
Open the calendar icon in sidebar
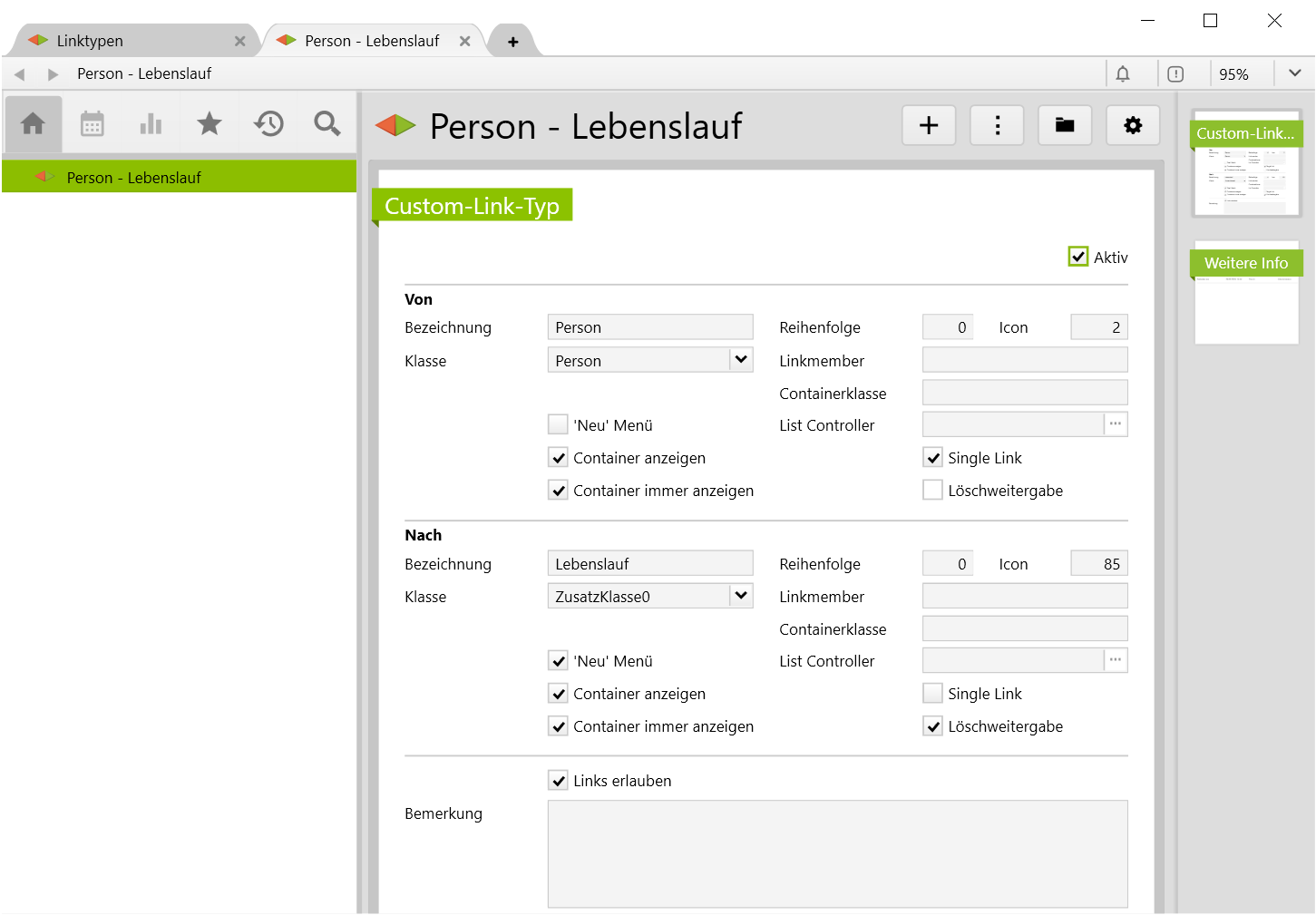[x=93, y=123]
